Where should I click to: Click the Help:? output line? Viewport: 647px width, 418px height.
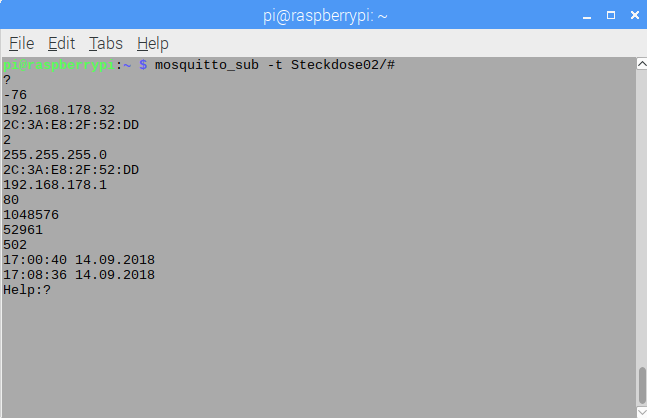coord(27,290)
